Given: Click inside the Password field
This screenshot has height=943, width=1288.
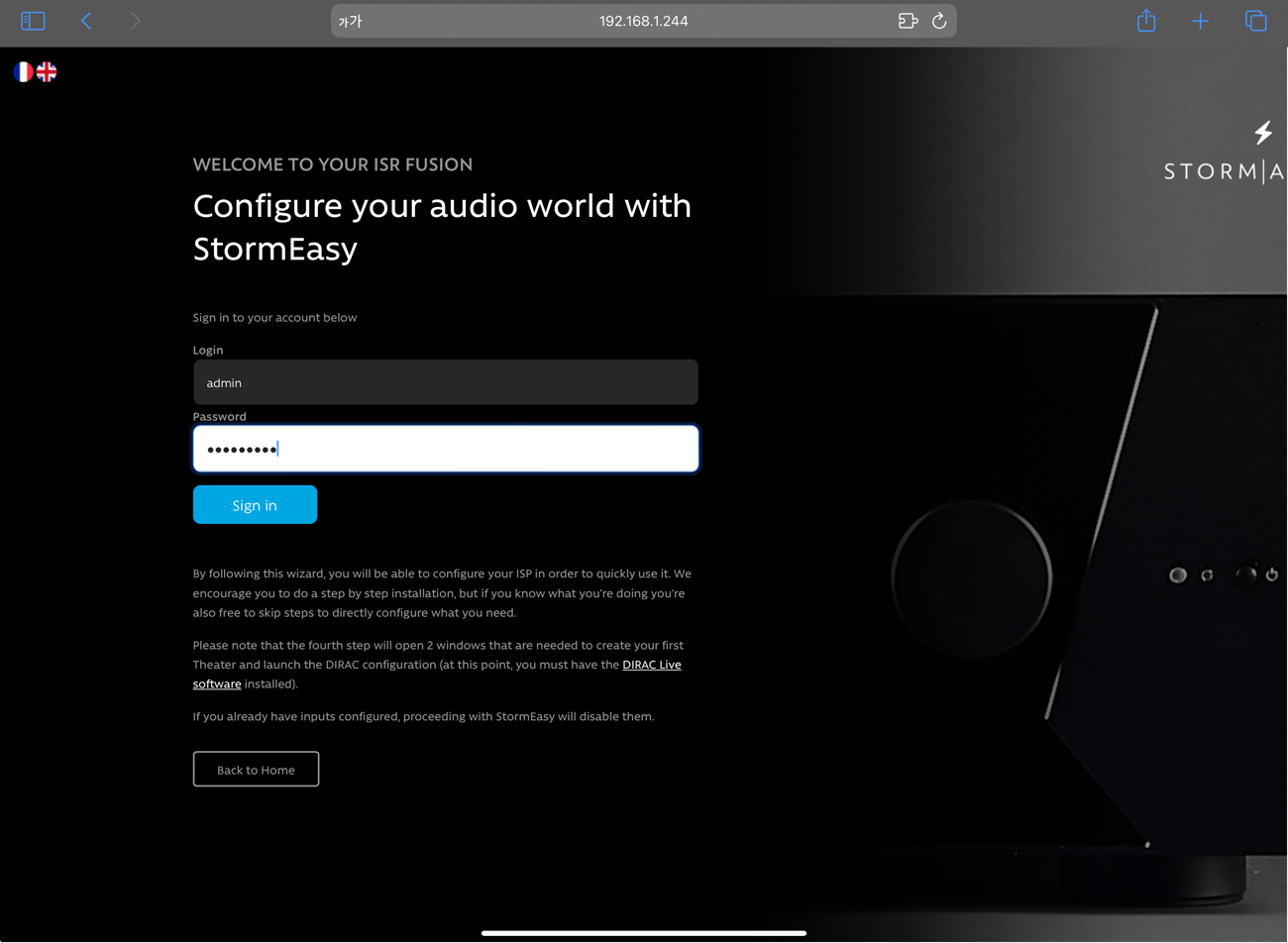Looking at the screenshot, I should coord(446,449).
